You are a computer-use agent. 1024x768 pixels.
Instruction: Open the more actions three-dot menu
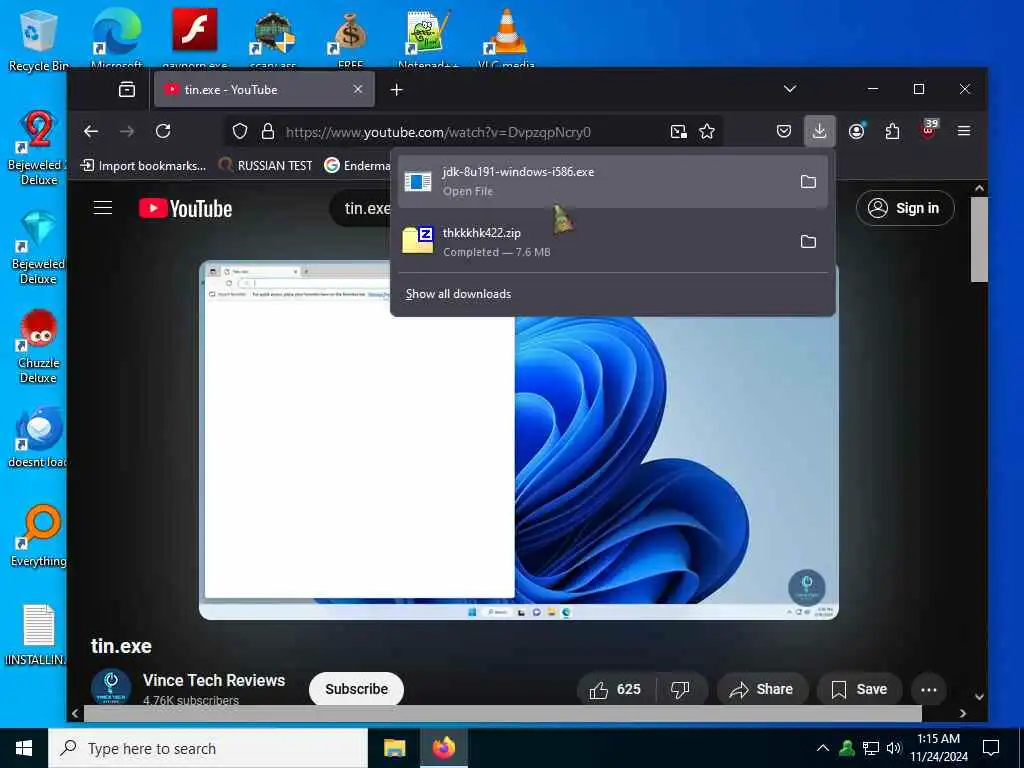point(929,689)
